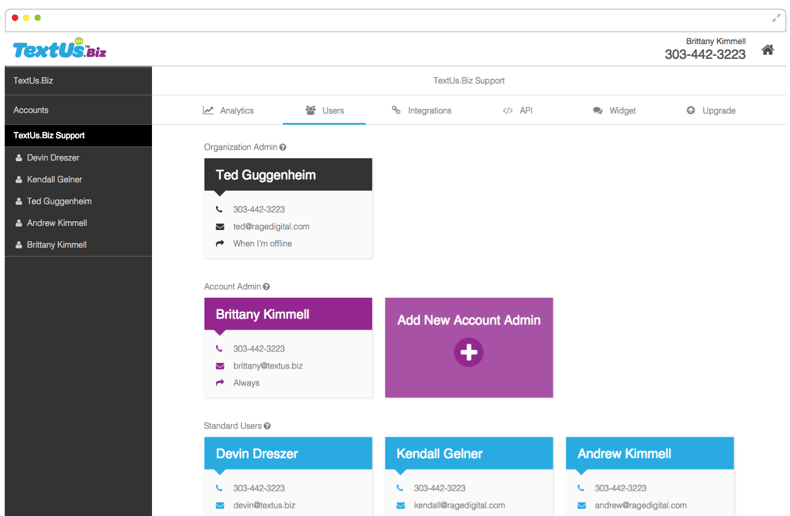790x516 pixels.
Task: Click the Users group icon
Action: pos(310,110)
